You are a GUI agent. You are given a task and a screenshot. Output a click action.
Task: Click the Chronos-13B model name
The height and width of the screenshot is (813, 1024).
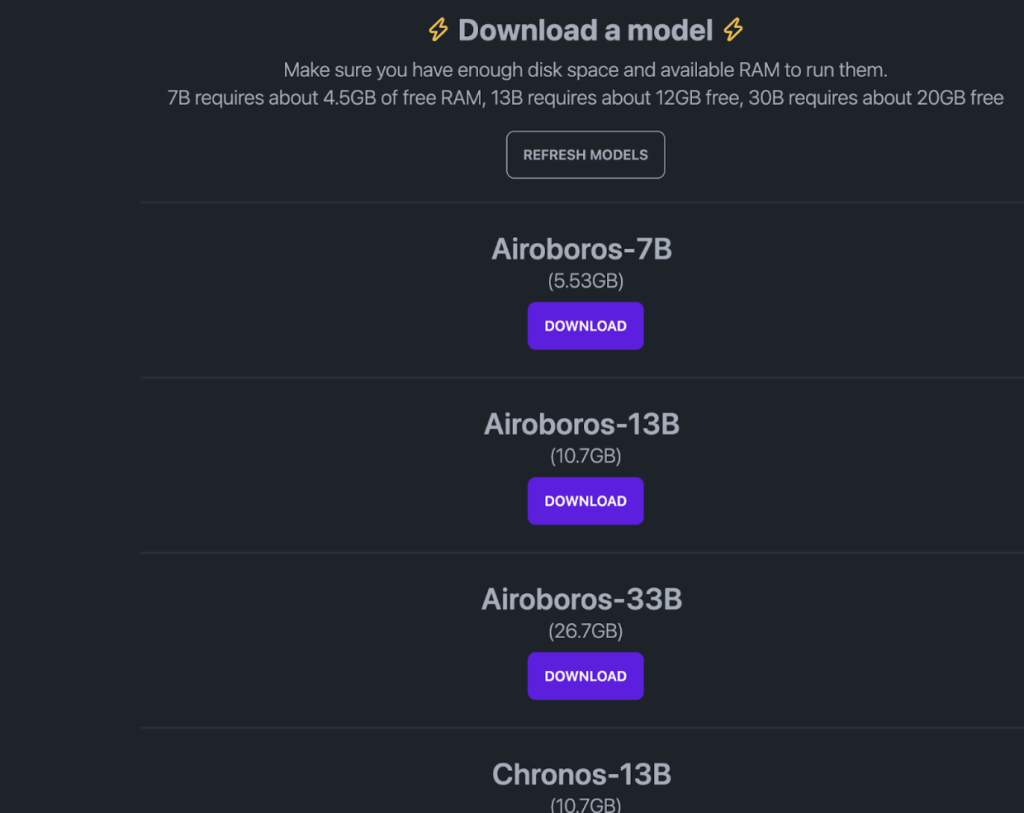coord(581,774)
